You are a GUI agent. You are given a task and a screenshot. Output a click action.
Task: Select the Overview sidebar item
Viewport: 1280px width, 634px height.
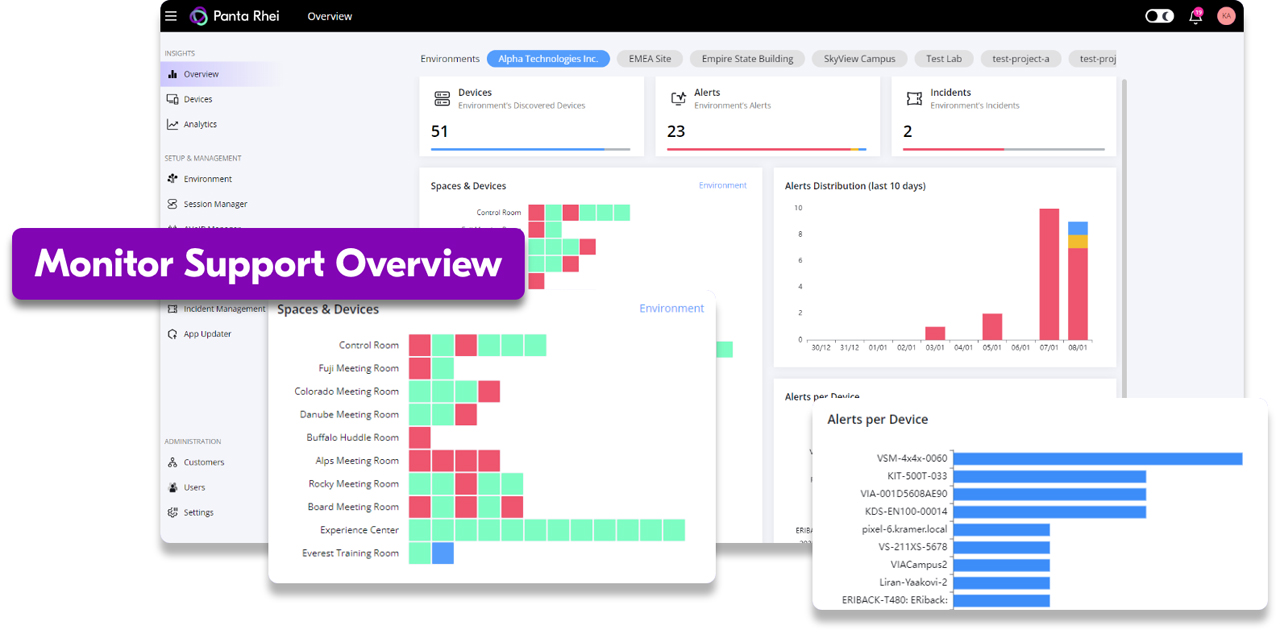point(200,74)
